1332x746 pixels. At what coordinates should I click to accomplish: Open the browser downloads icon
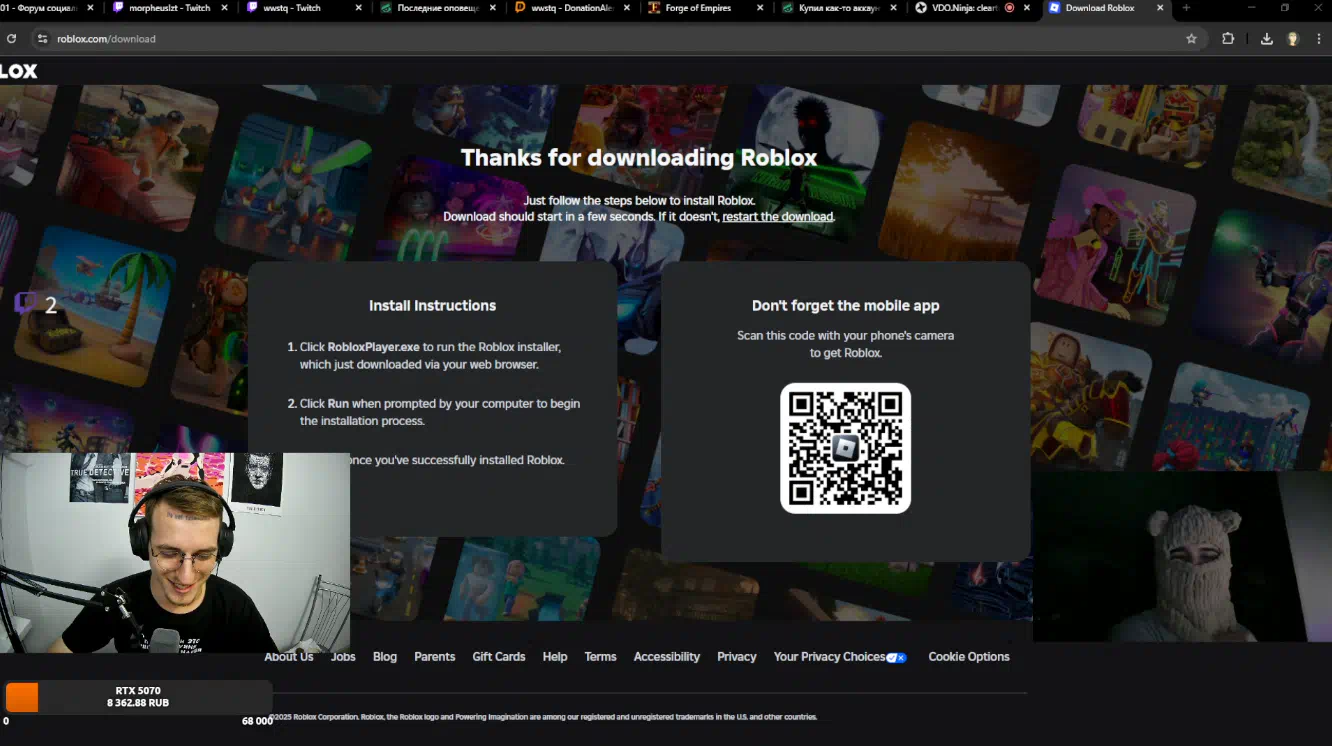1266,39
